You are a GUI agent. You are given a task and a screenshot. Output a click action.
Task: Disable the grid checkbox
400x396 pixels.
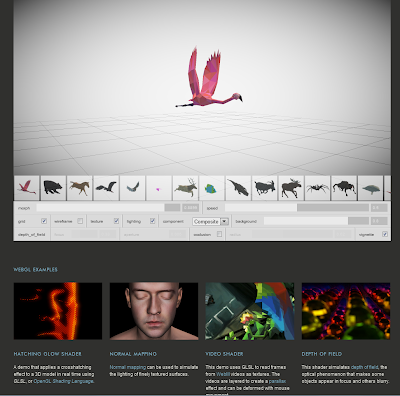click(44, 221)
